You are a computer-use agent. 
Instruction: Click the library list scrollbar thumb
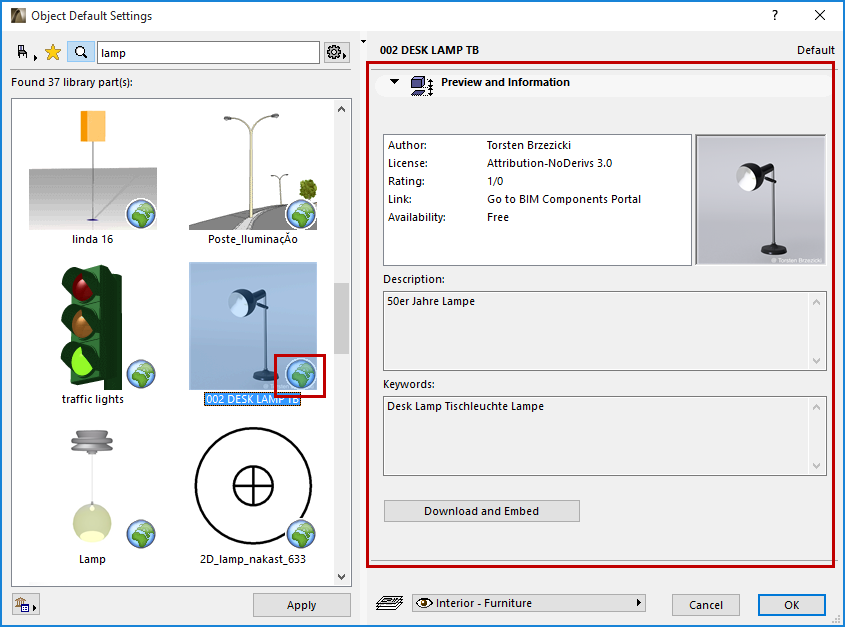click(342, 318)
